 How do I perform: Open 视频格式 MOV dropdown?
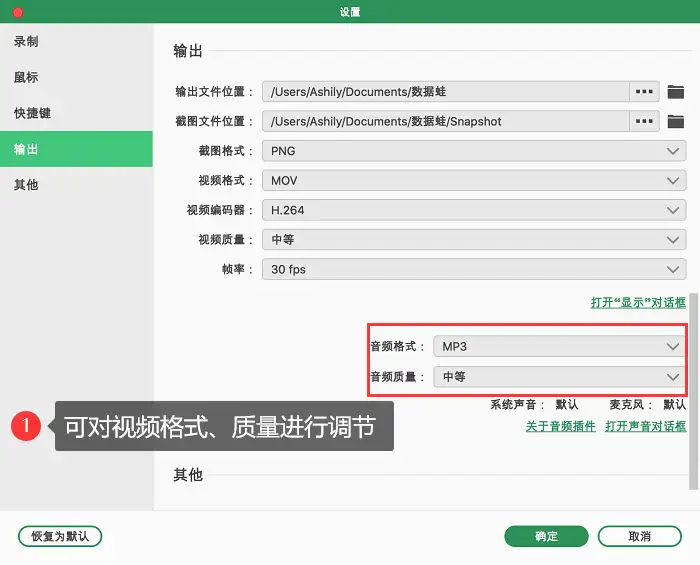tap(474, 180)
